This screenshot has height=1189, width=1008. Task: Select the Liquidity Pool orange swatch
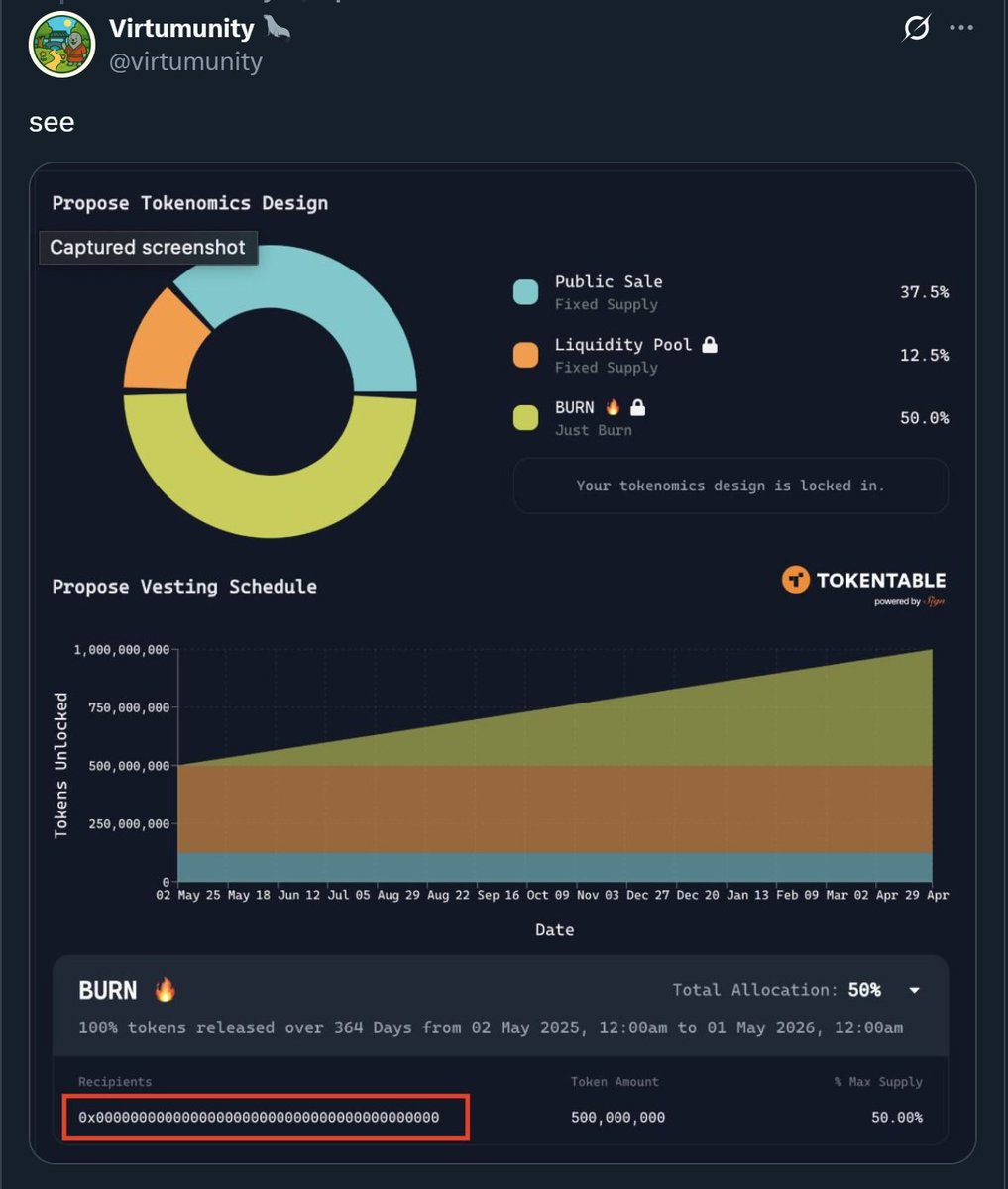pyautogui.click(x=525, y=355)
